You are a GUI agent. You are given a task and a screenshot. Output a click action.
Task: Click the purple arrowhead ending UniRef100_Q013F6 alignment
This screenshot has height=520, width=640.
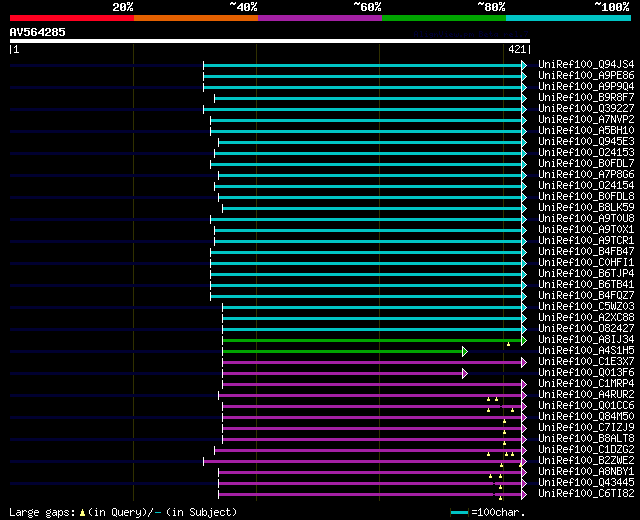pos(464,373)
